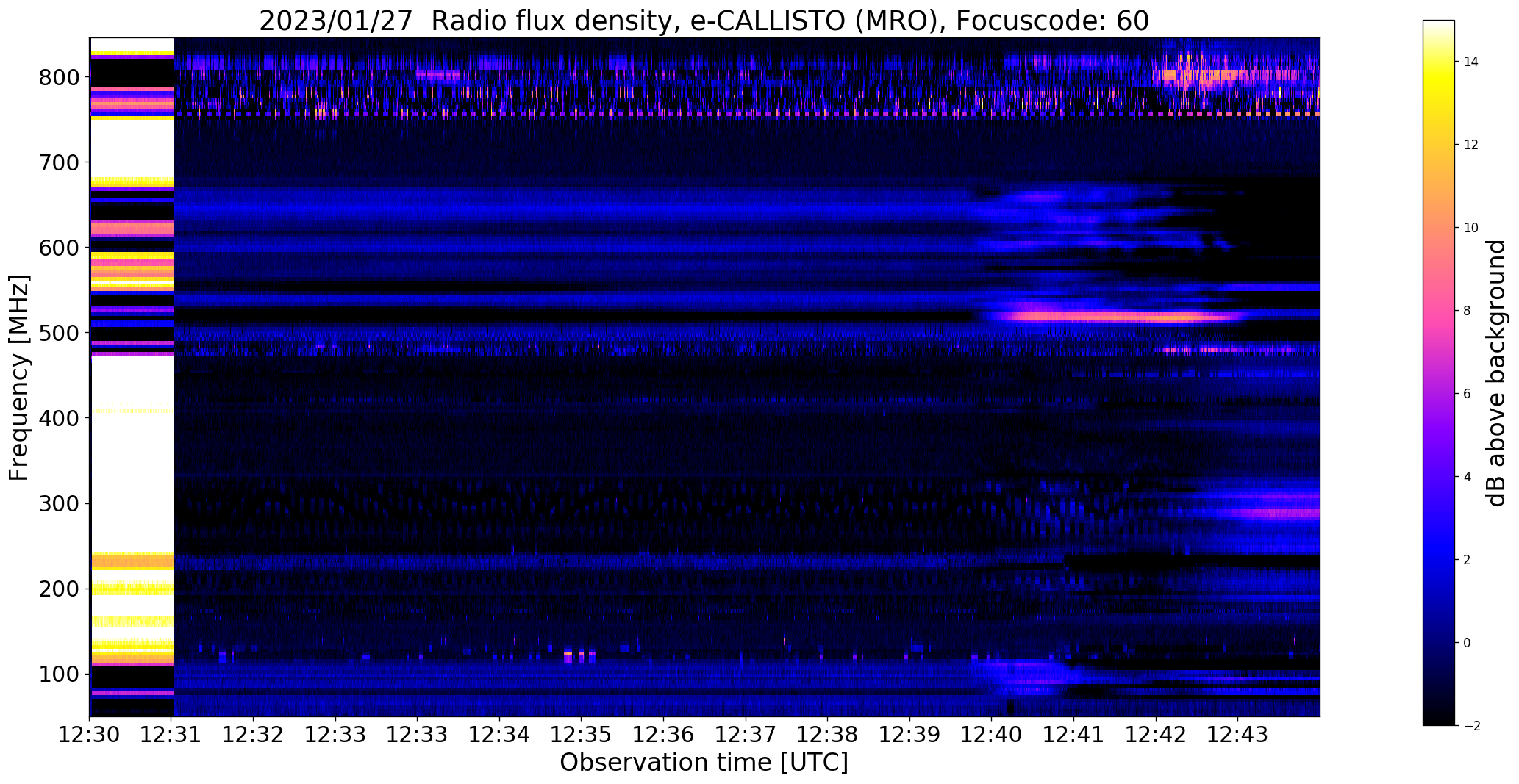This screenshot has width=1519, height=784.
Task: Select the 400 frequency tick label
Action: [x=59, y=418]
